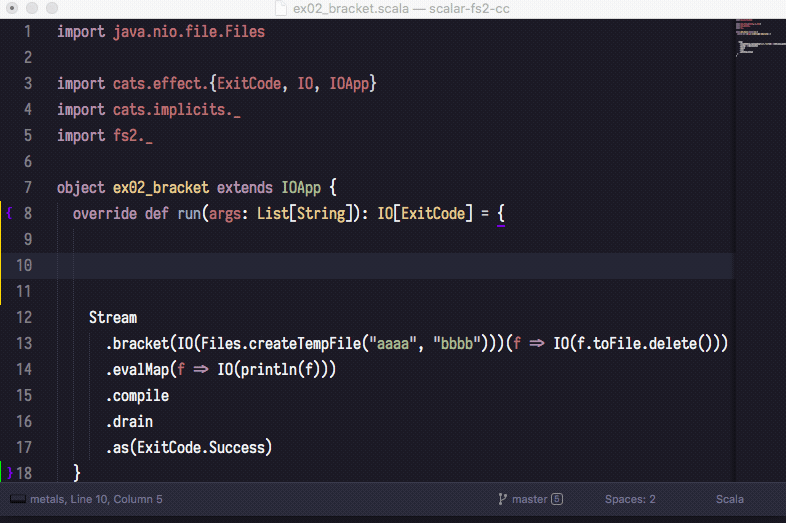Minimize the window using the title bar button
Image resolution: width=786 pixels, height=523 pixels.
[x=32, y=8]
